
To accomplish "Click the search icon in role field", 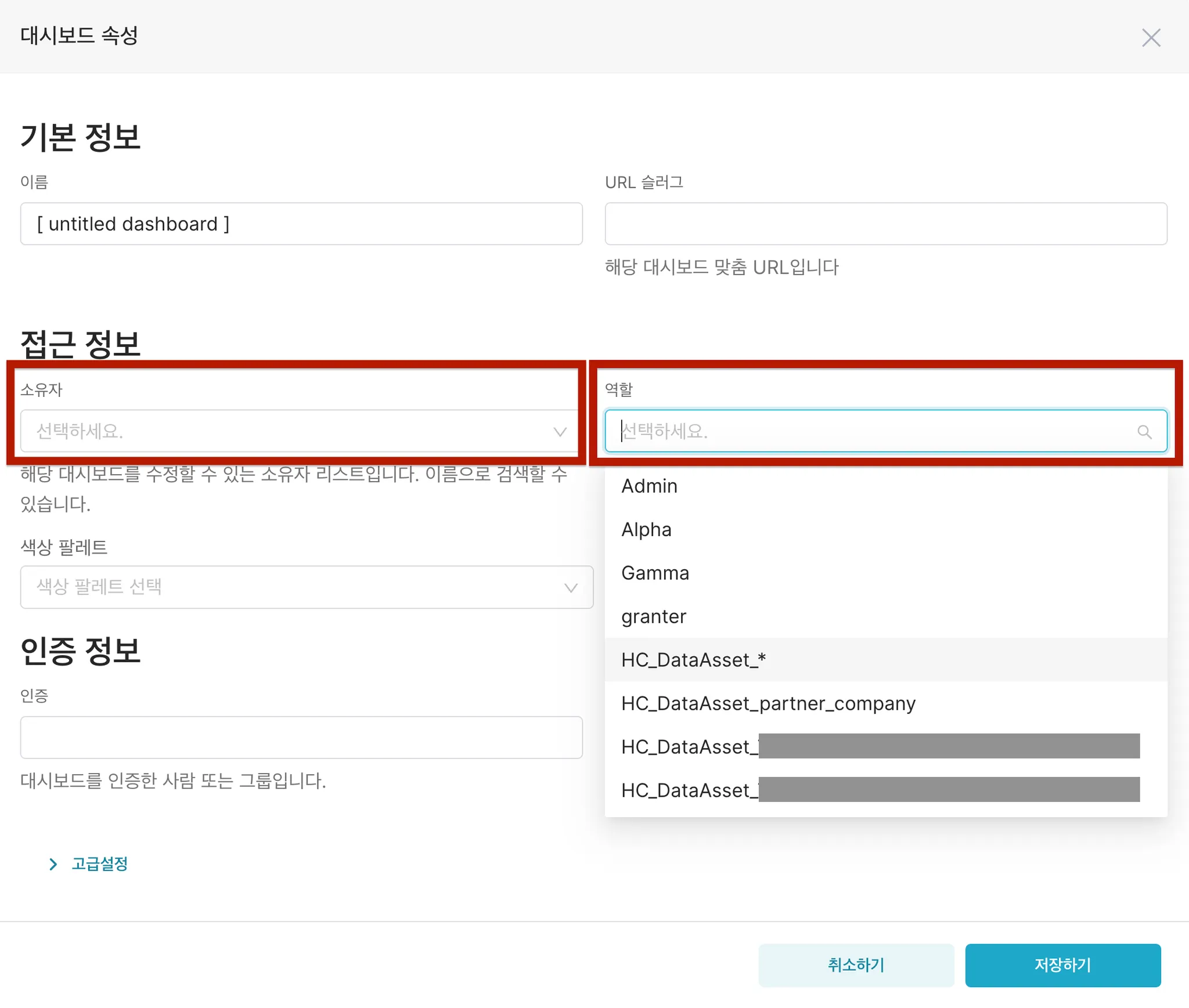I will point(1144,432).
